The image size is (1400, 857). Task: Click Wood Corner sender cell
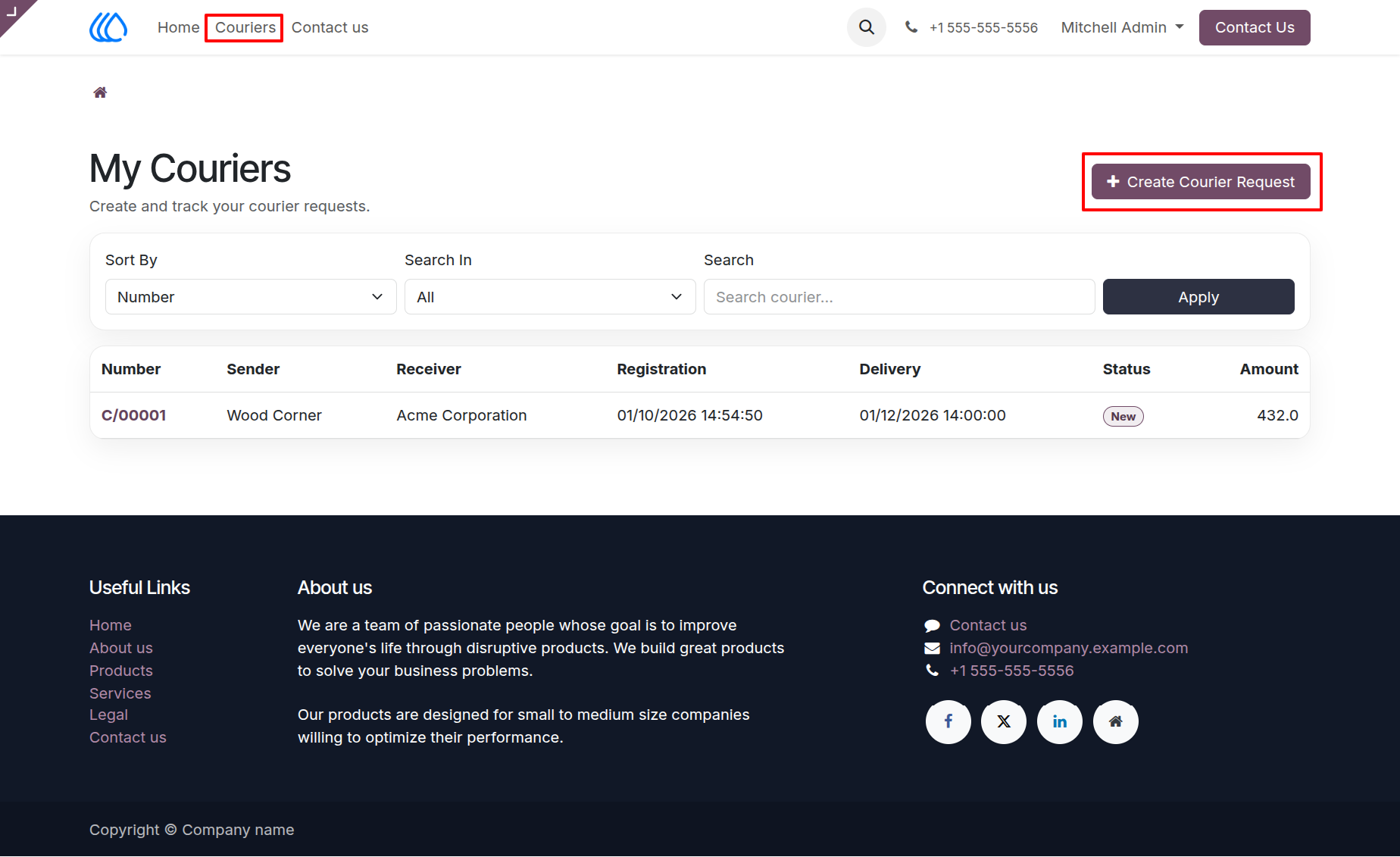click(274, 415)
